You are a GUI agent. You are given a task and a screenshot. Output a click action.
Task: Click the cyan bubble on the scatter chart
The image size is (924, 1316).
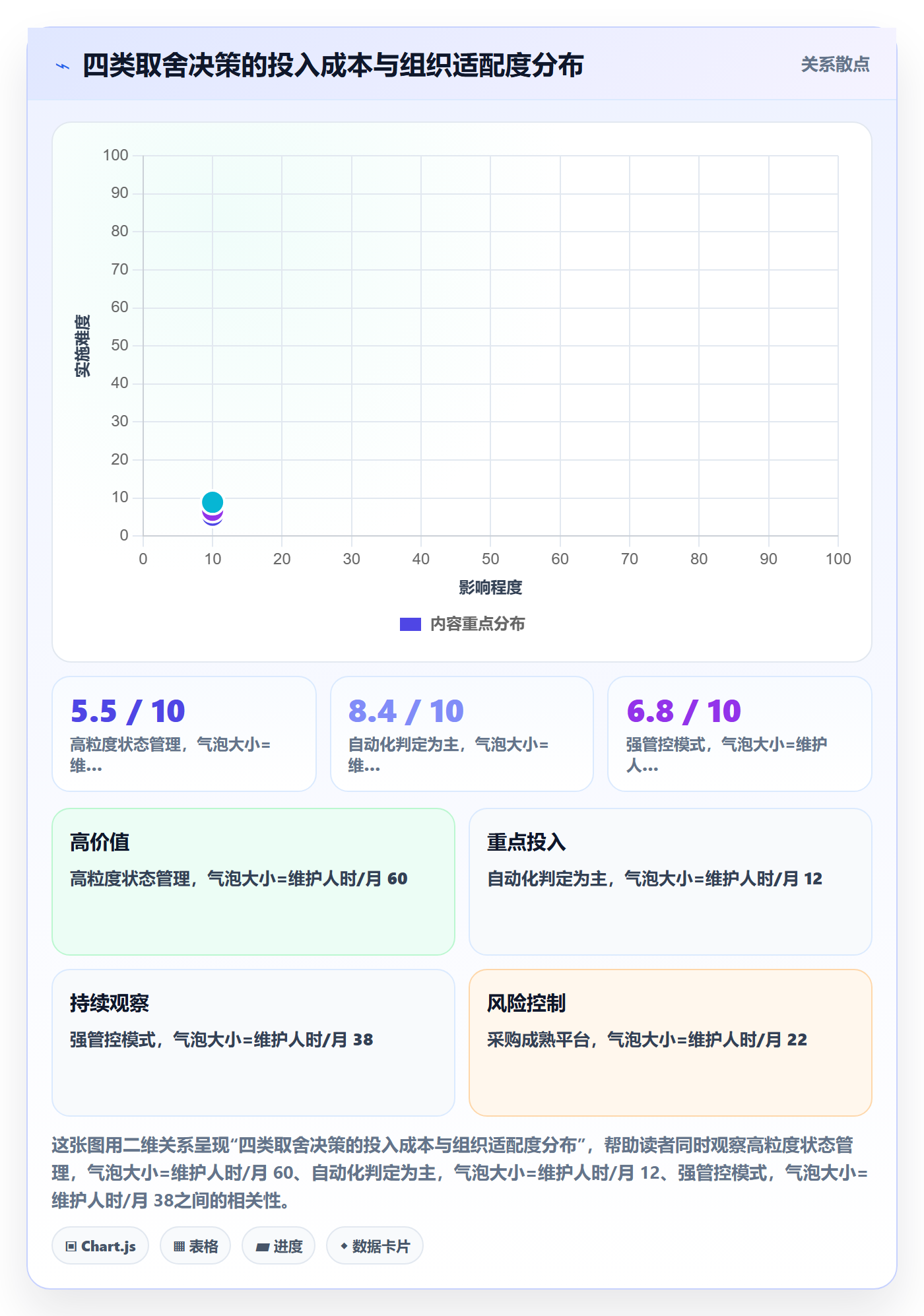tap(213, 502)
